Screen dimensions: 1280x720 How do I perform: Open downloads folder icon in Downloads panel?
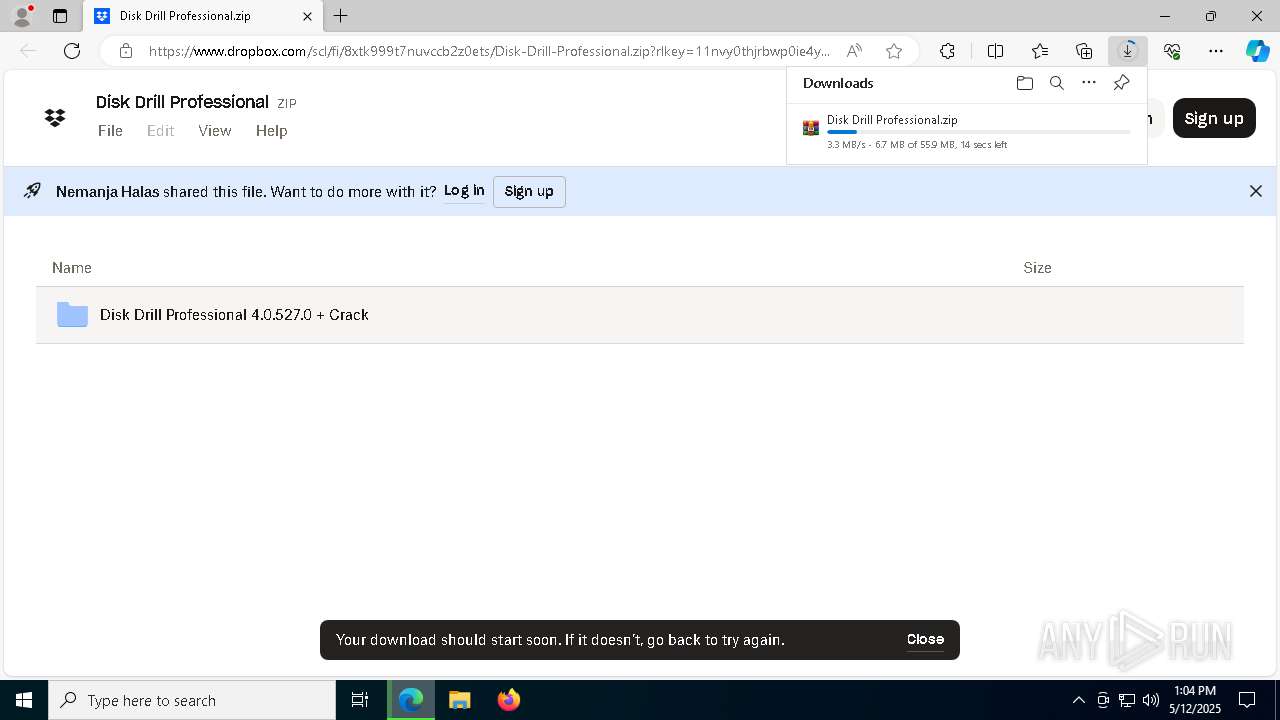click(x=1024, y=83)
